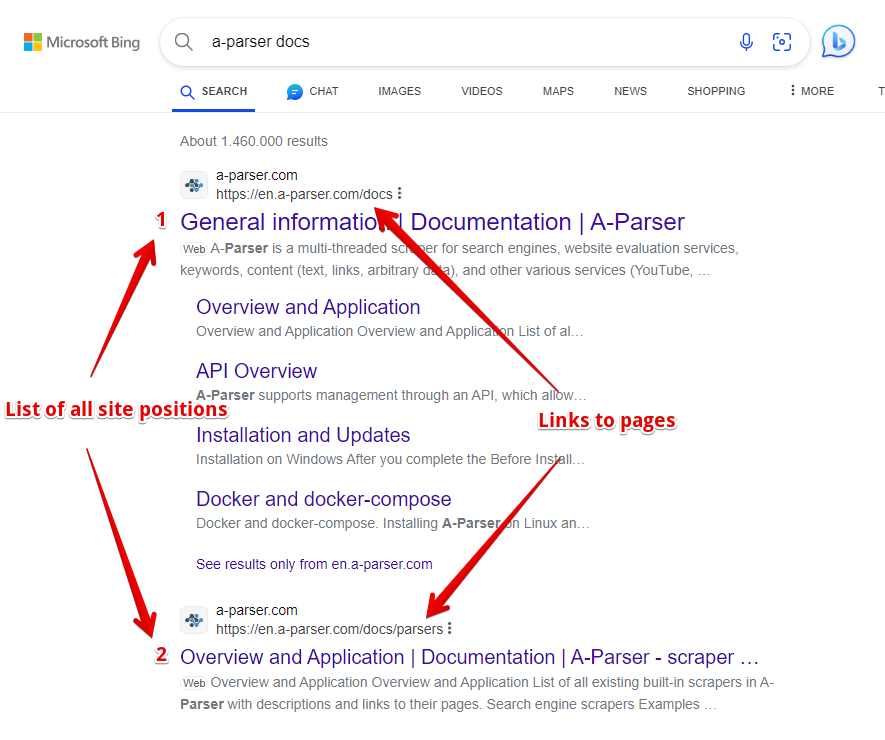This screenshot has height=740, width=885.
Task: Click See results only from en.a-parser.com
Action: point(314,564)
